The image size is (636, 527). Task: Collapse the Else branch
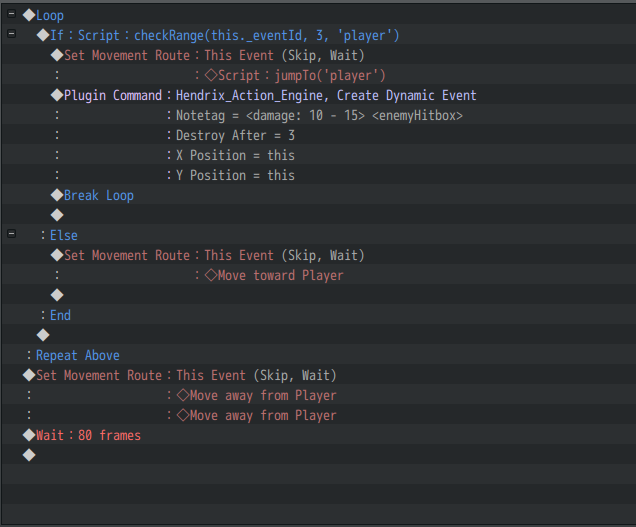point(10,235)
